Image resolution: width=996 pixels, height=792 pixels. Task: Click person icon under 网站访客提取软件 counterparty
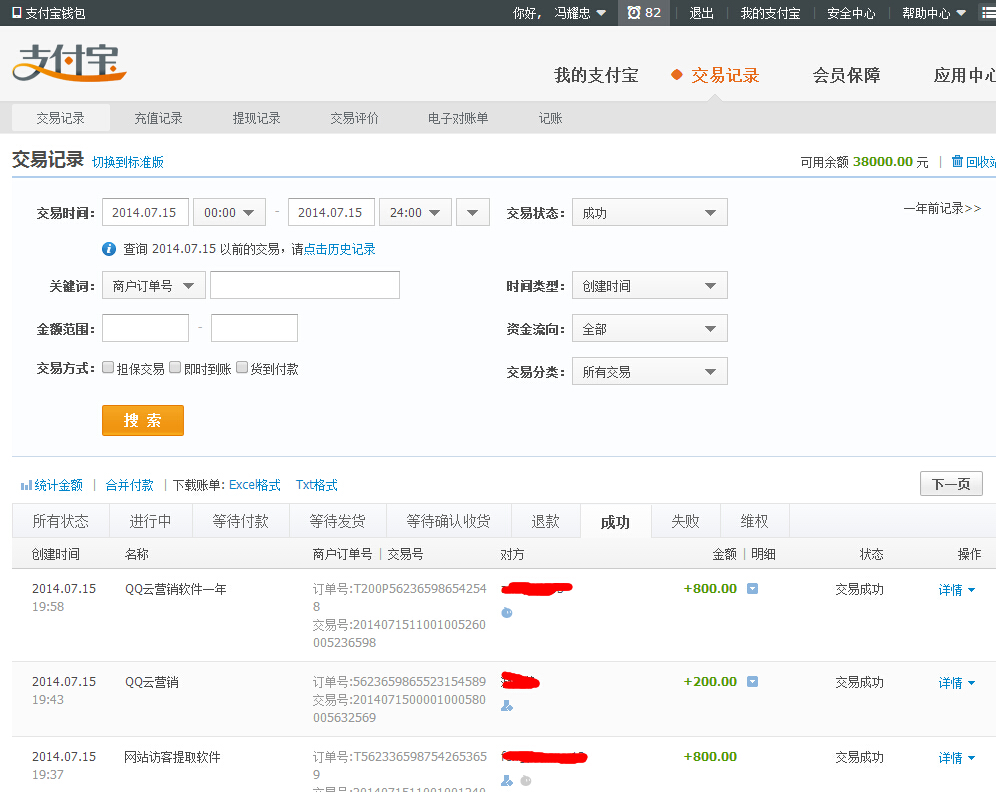pos(507,780)
